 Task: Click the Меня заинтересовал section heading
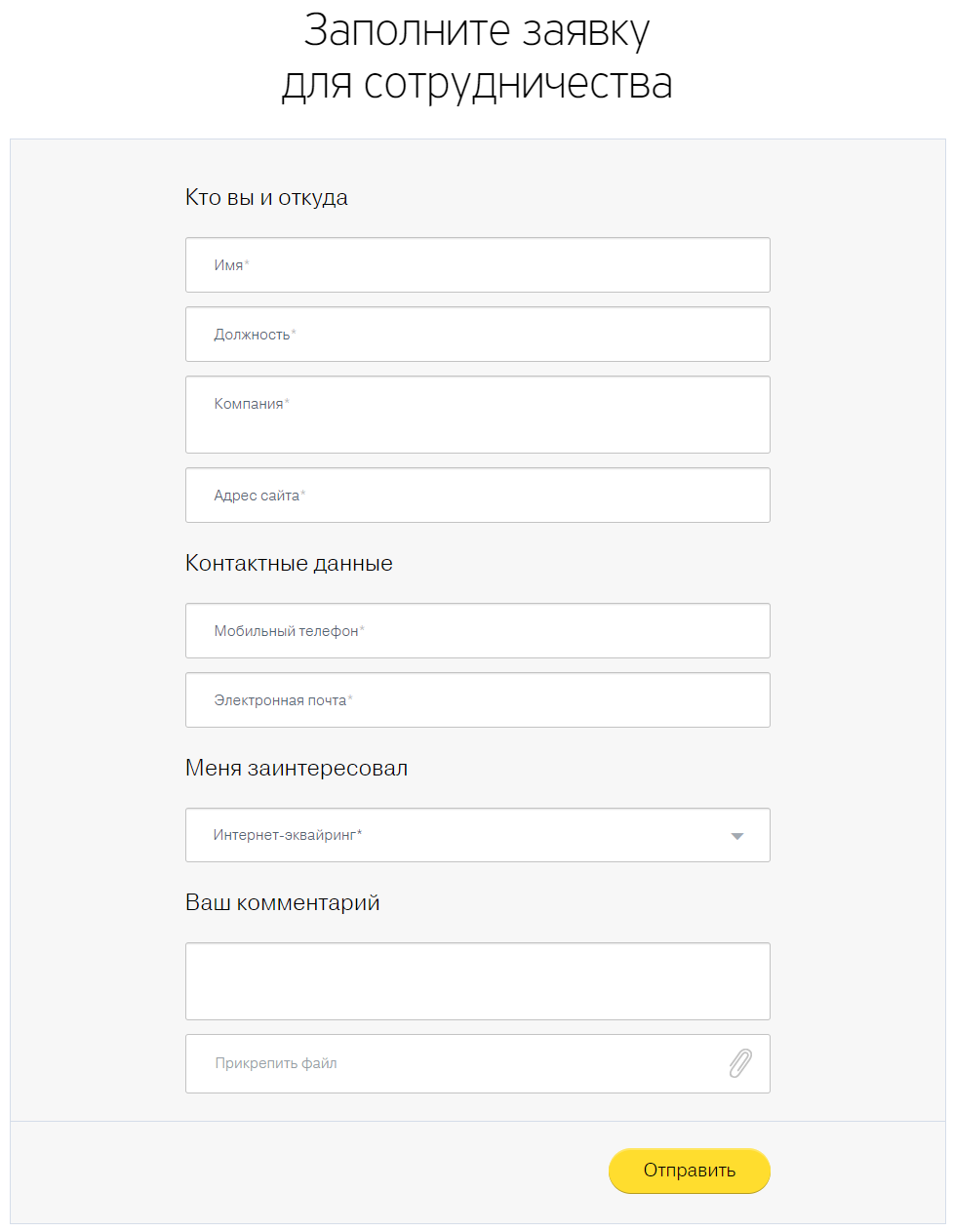297,769
